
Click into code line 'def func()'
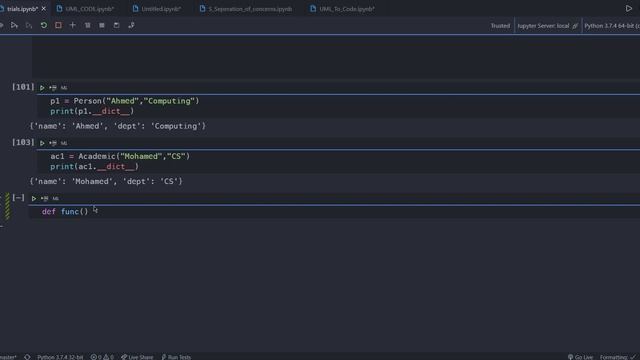(65, 211)
